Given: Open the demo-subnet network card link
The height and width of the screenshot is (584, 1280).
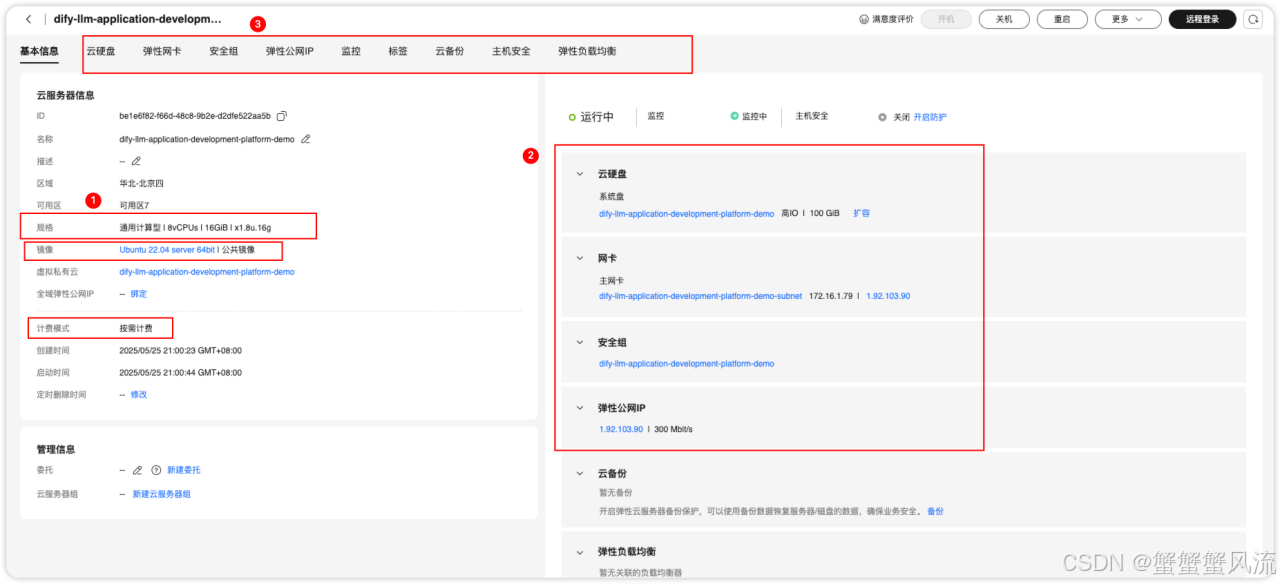Looking at the screenshot, I should tap(700, 296).
